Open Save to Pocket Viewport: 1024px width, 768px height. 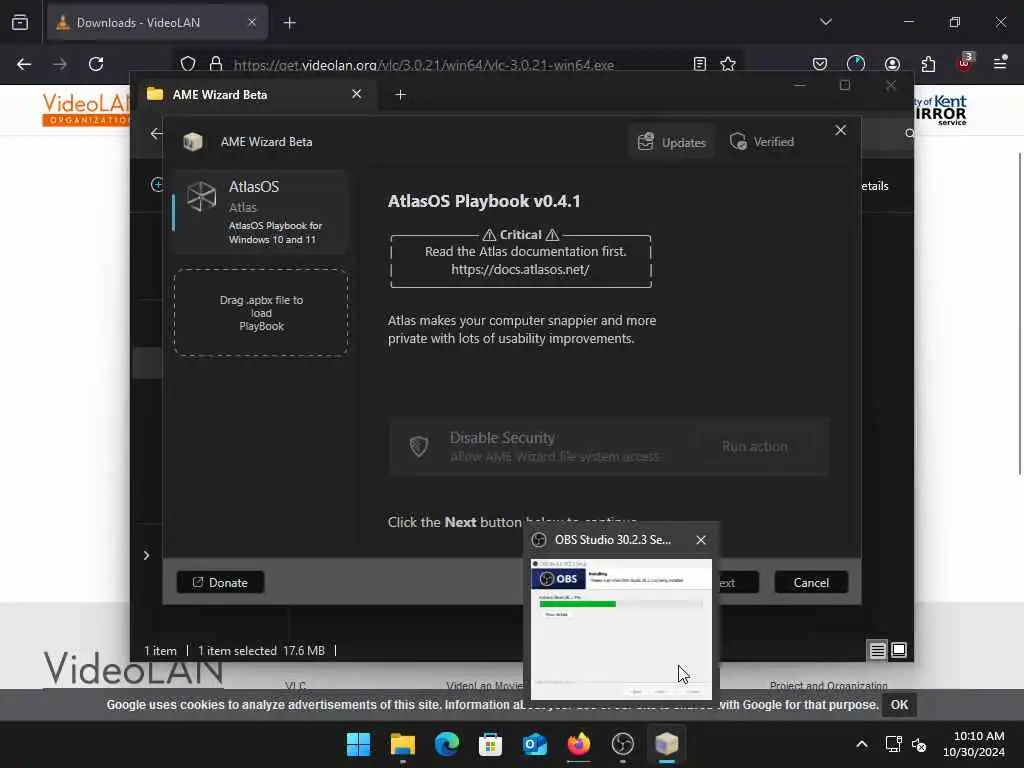coord(820,64)
